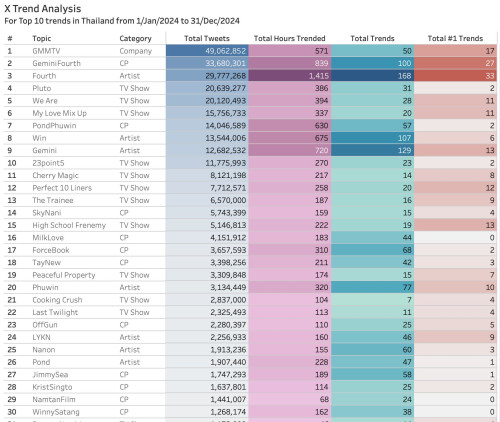Select the 1,268,174 tweets cell
500x422 pixels.
[207, 412]
